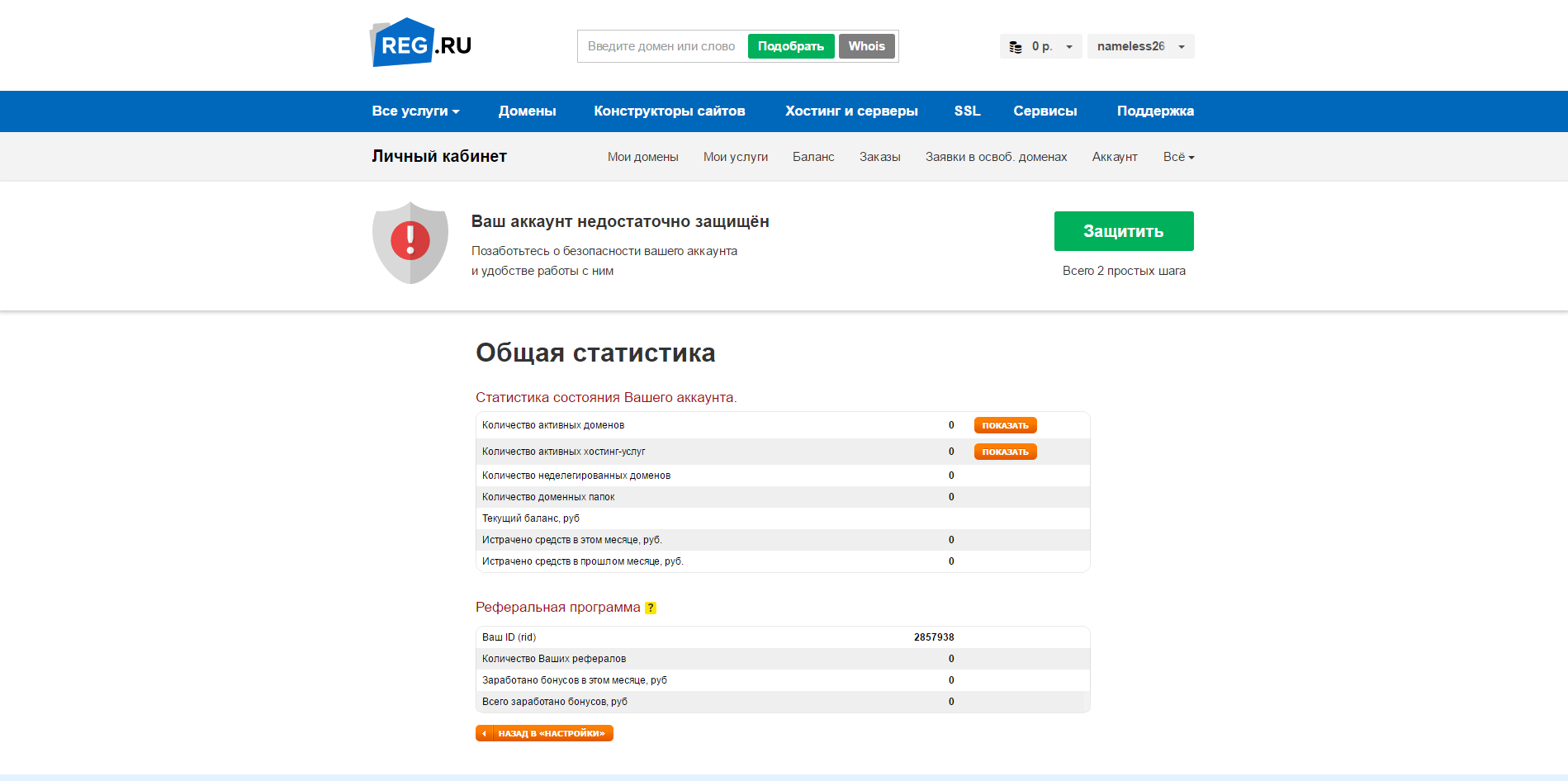Click the Whois button
This screenshot has width=1568, height=781.
coord(866,45)
